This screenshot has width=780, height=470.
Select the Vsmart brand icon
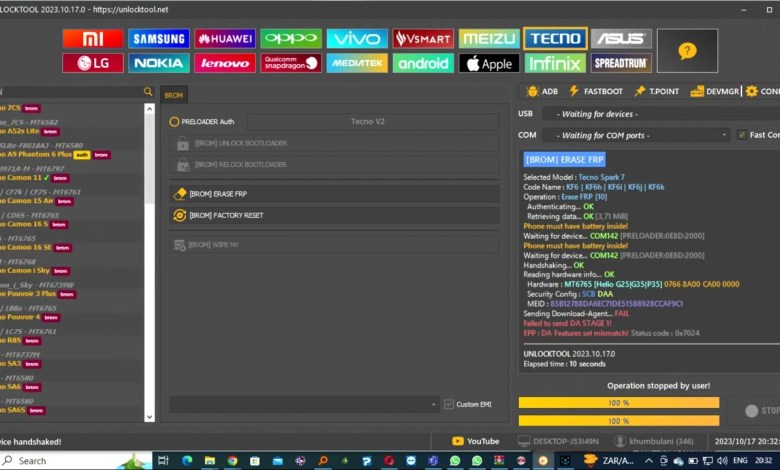pyautogui.click(x=423, y=39)
